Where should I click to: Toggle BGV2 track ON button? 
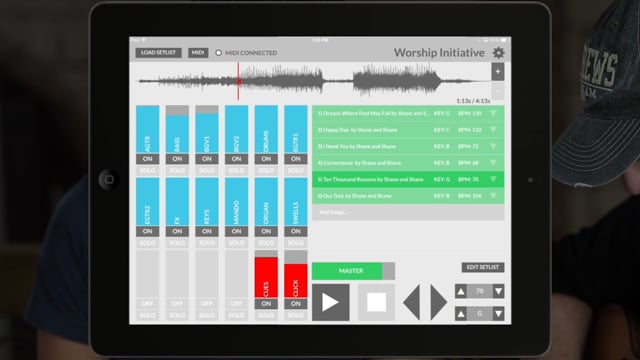click(x=236, y=159)
